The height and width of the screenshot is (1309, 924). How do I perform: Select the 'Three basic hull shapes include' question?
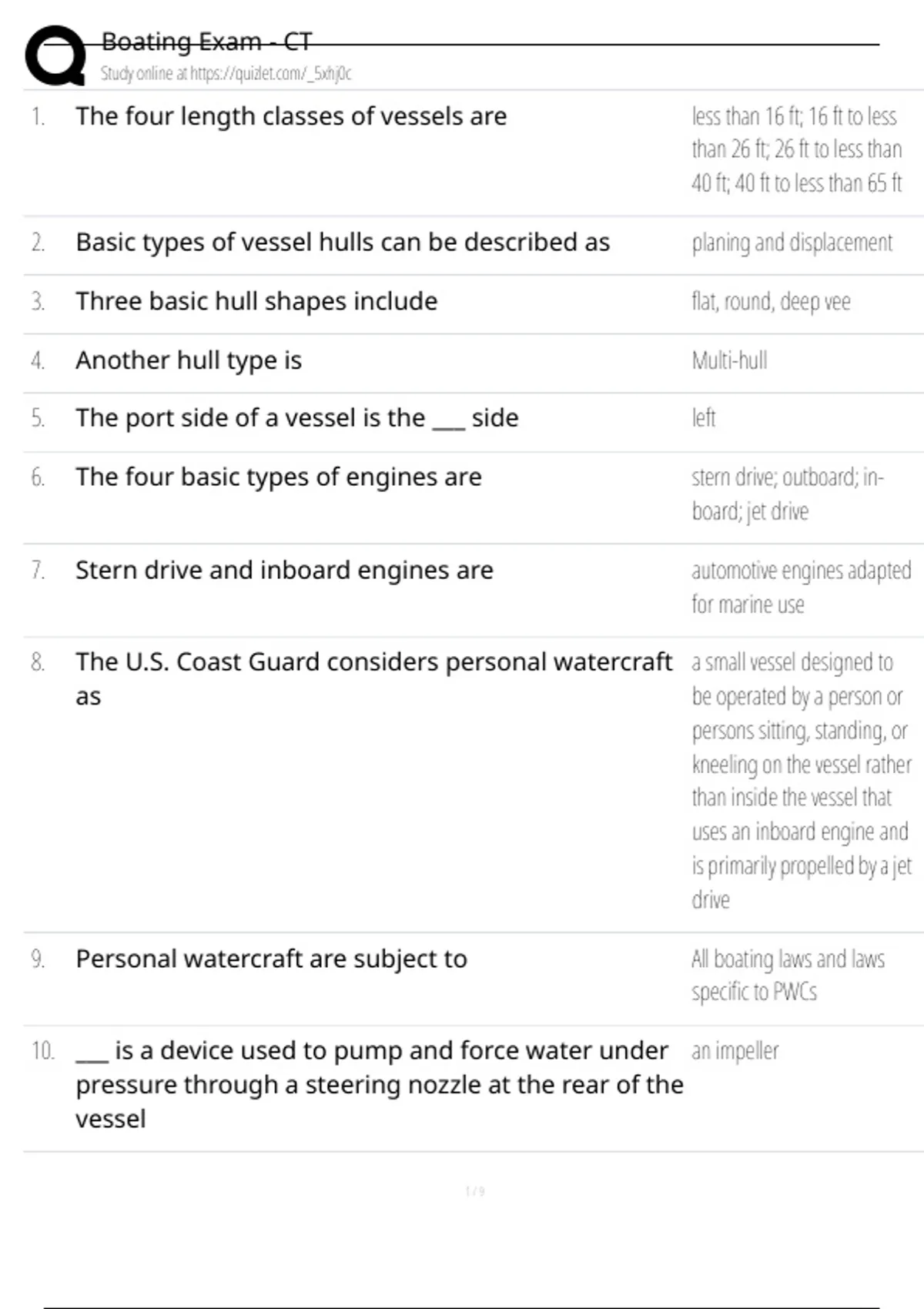click(x=256, y=301)
